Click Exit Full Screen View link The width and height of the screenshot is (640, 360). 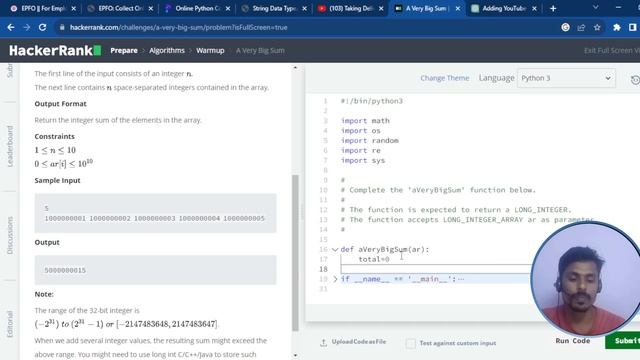click(611, 51)
